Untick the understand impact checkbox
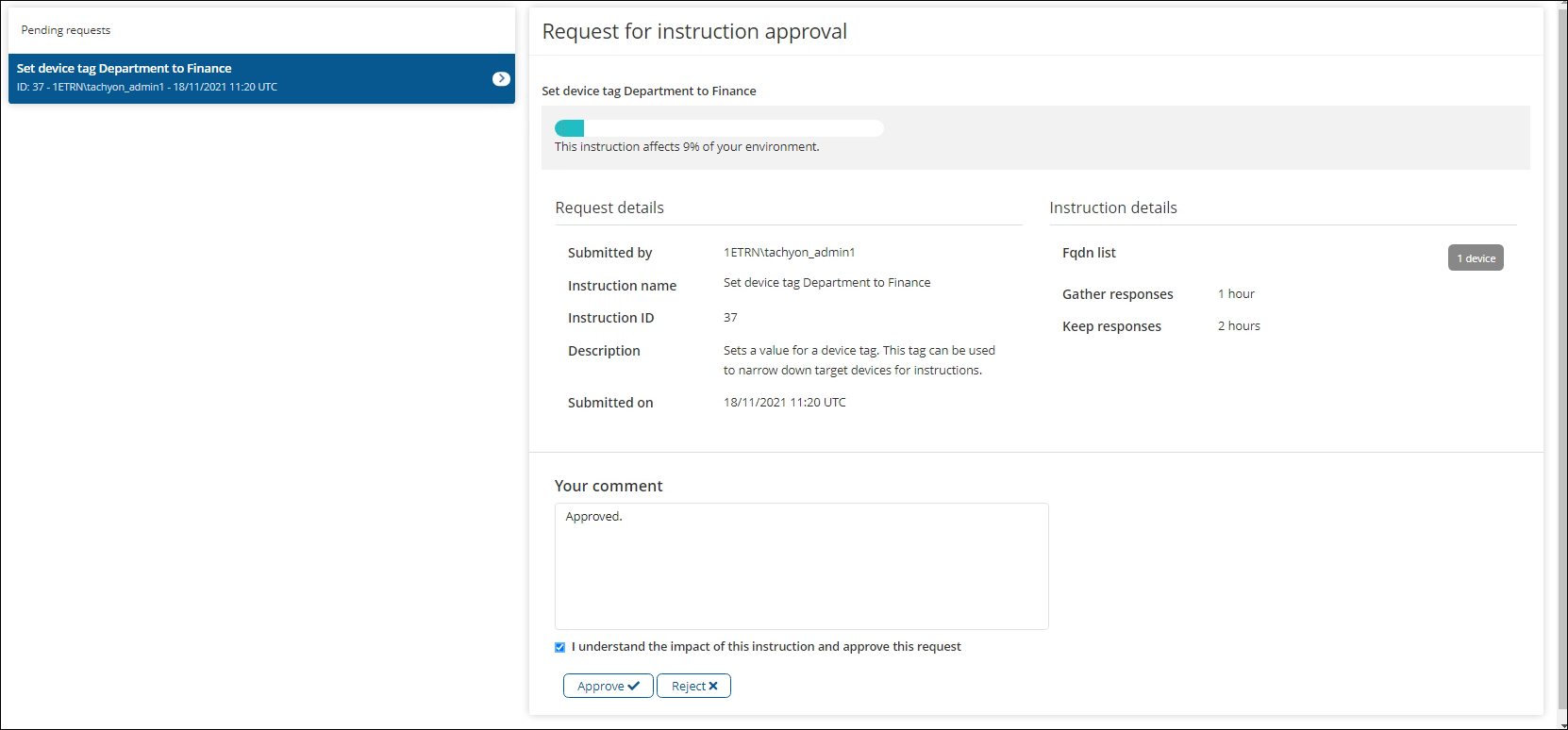The image size is (1568, 730). [559, 647]
